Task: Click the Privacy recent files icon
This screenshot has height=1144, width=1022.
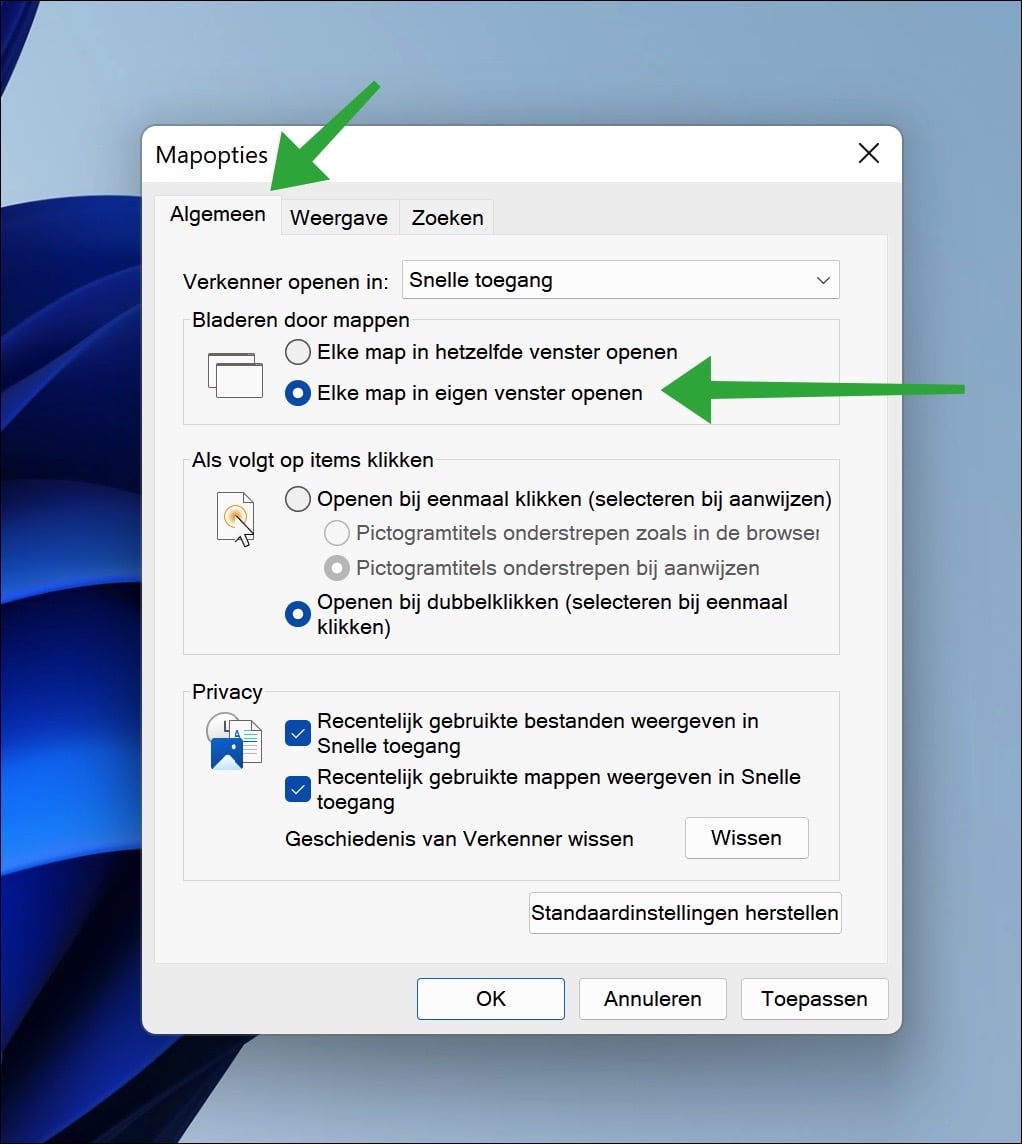Action: point(233,741)
